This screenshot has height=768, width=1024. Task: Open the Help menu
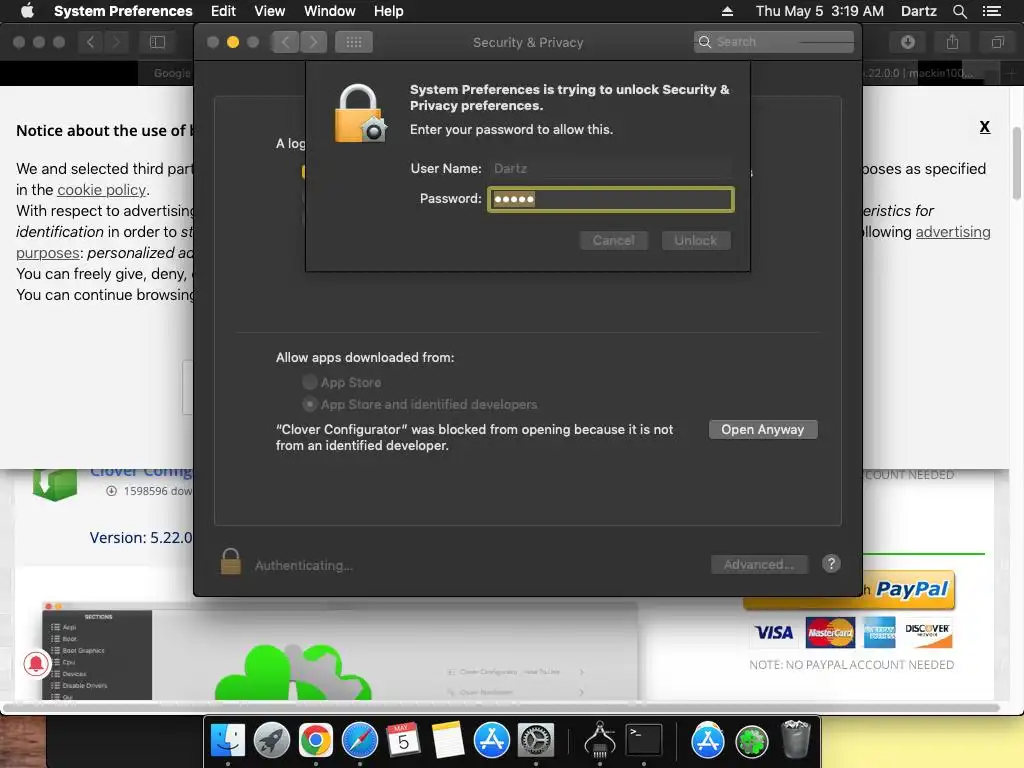pyautogui.click(x=388, y=11)
